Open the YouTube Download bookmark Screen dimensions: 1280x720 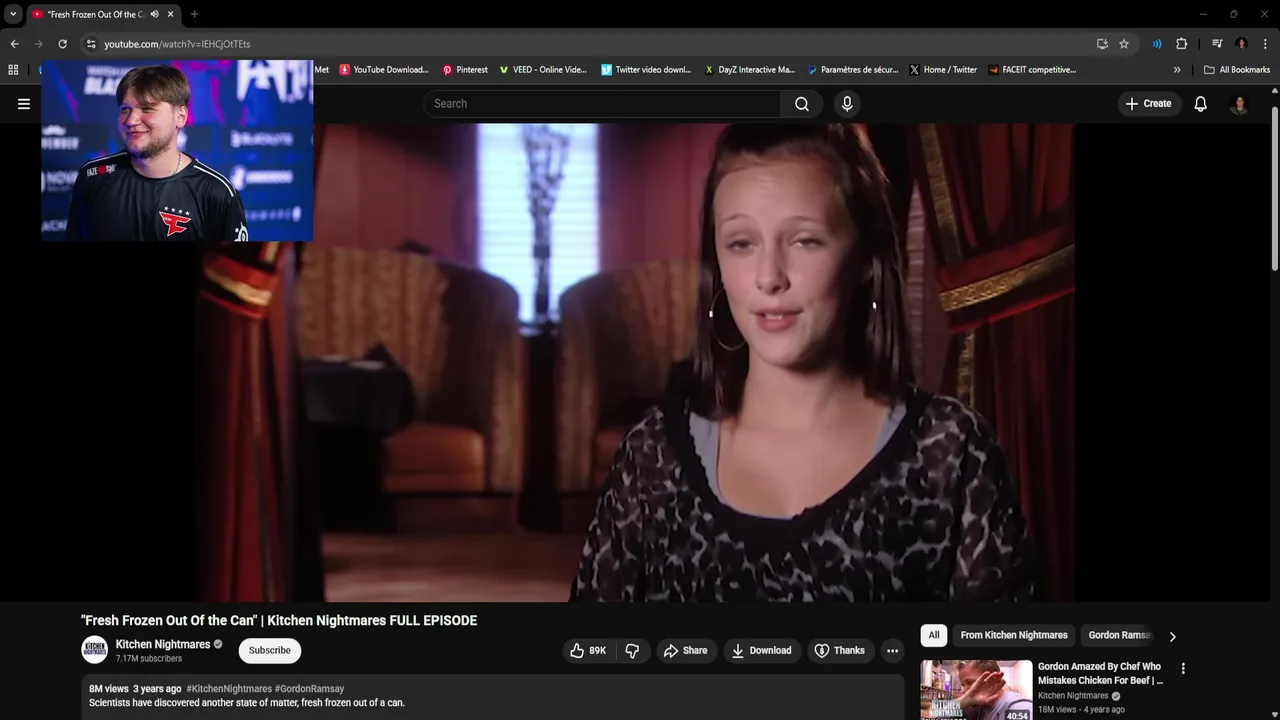click(384, 70)
